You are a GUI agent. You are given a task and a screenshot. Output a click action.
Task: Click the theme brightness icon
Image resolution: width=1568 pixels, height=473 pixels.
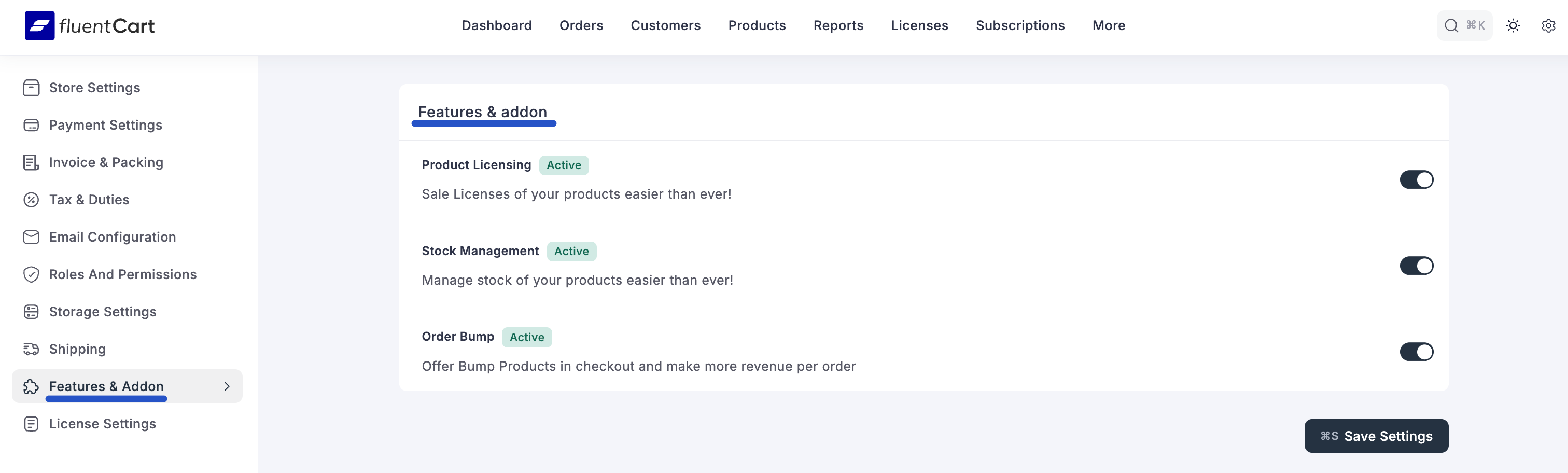1514,25
